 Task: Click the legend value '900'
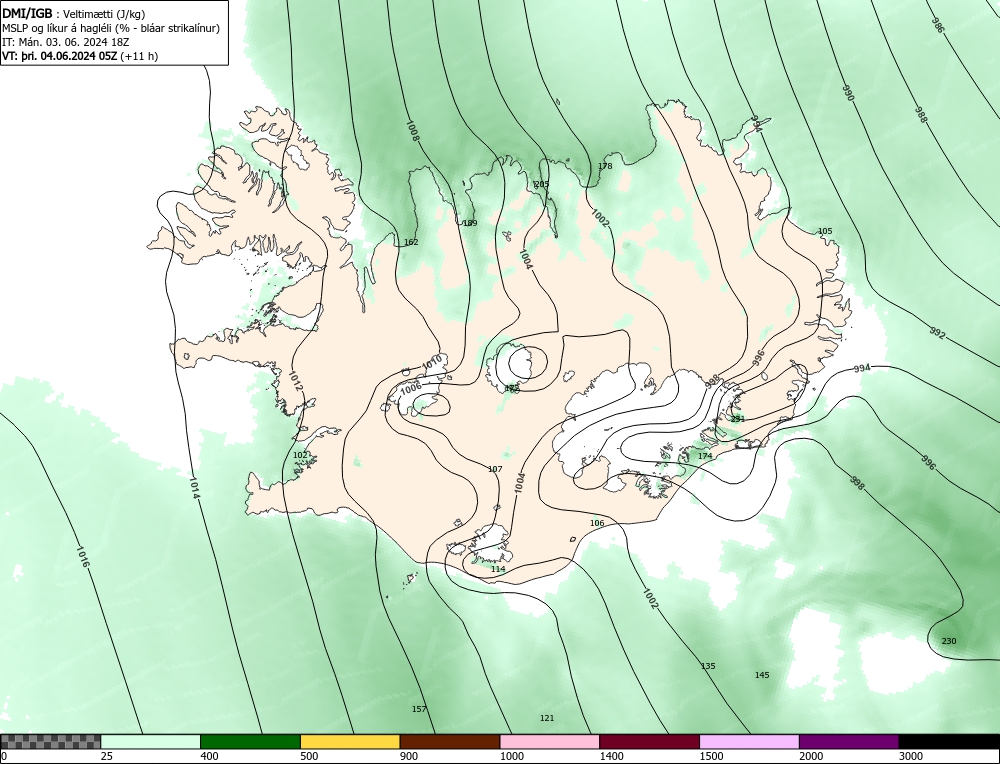409,756
